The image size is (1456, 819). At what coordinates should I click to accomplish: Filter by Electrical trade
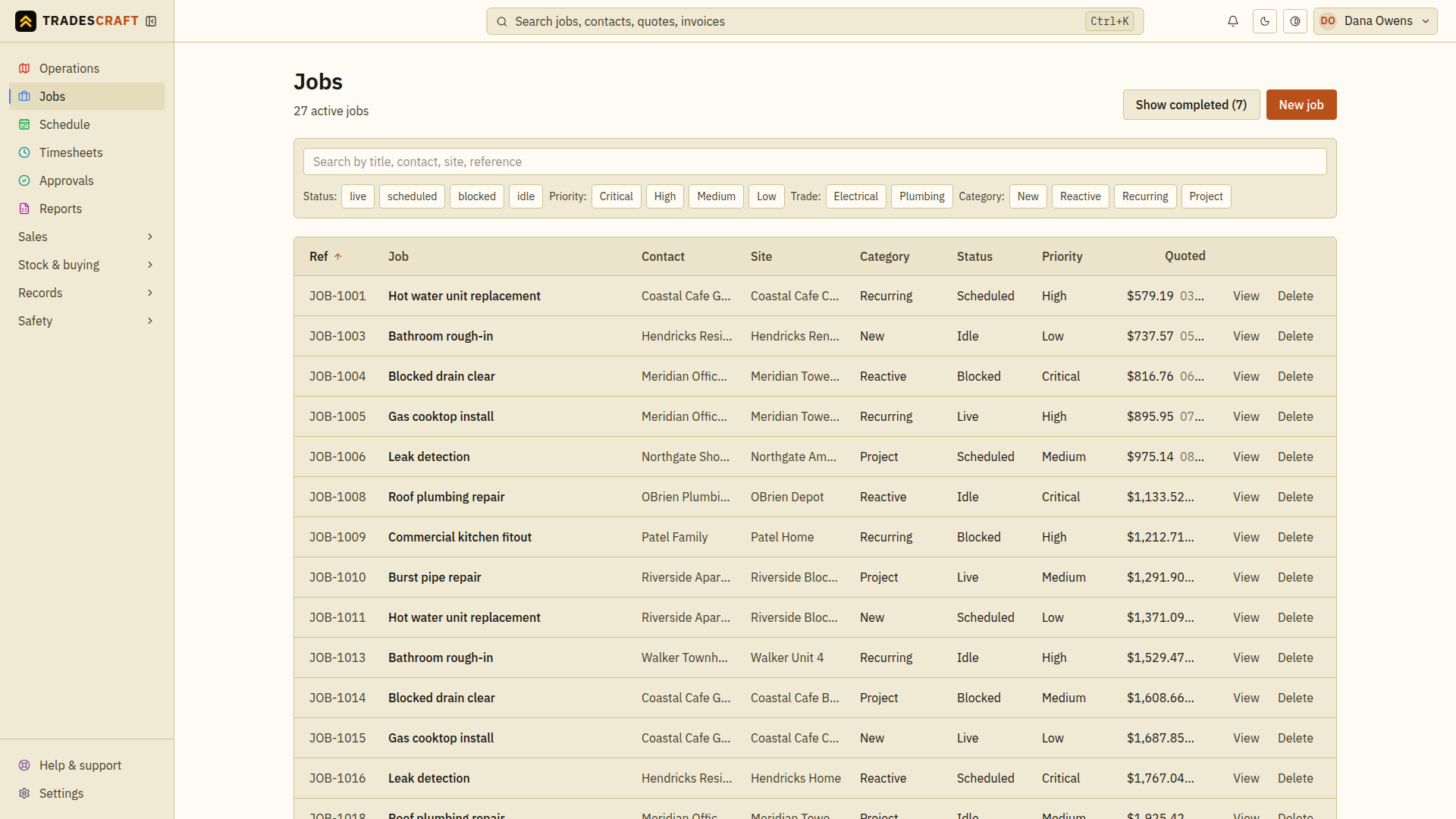coord(855,196)
